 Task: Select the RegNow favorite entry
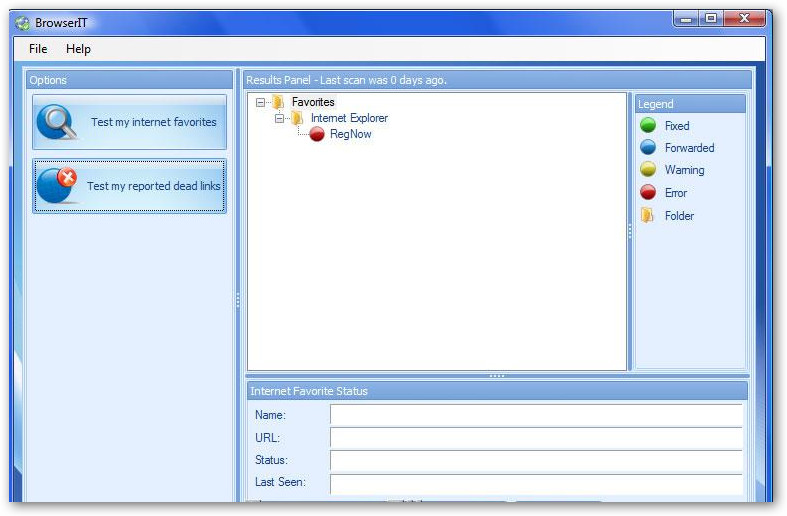[x=350, y=134]
